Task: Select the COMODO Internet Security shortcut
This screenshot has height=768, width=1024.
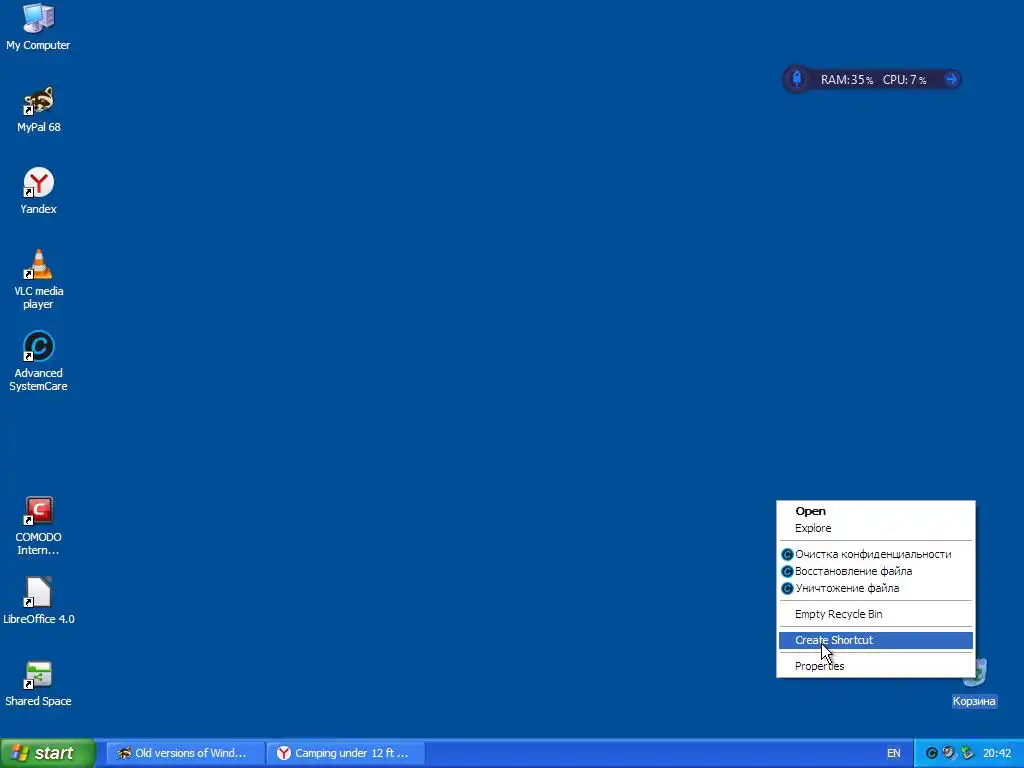Action: (39, 526)
